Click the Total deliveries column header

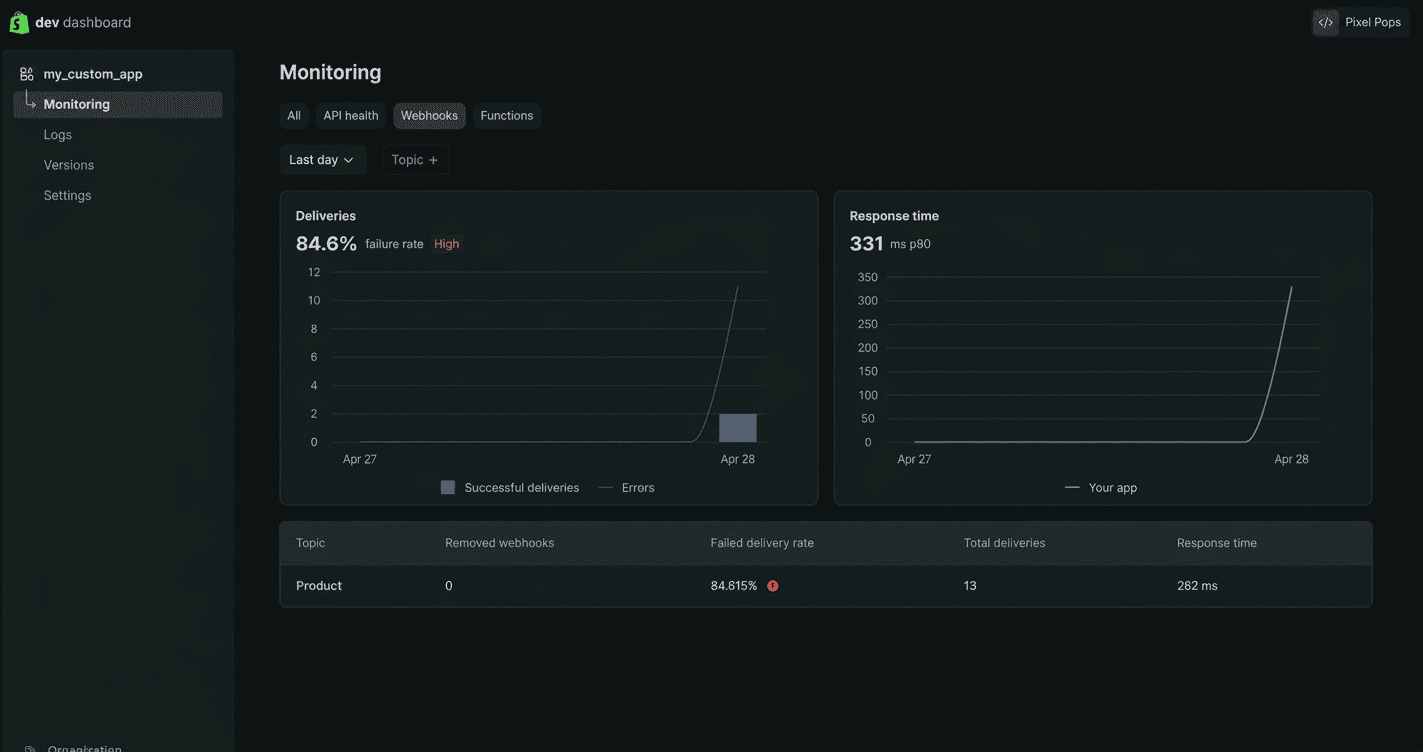click(x=1005, y=543)
